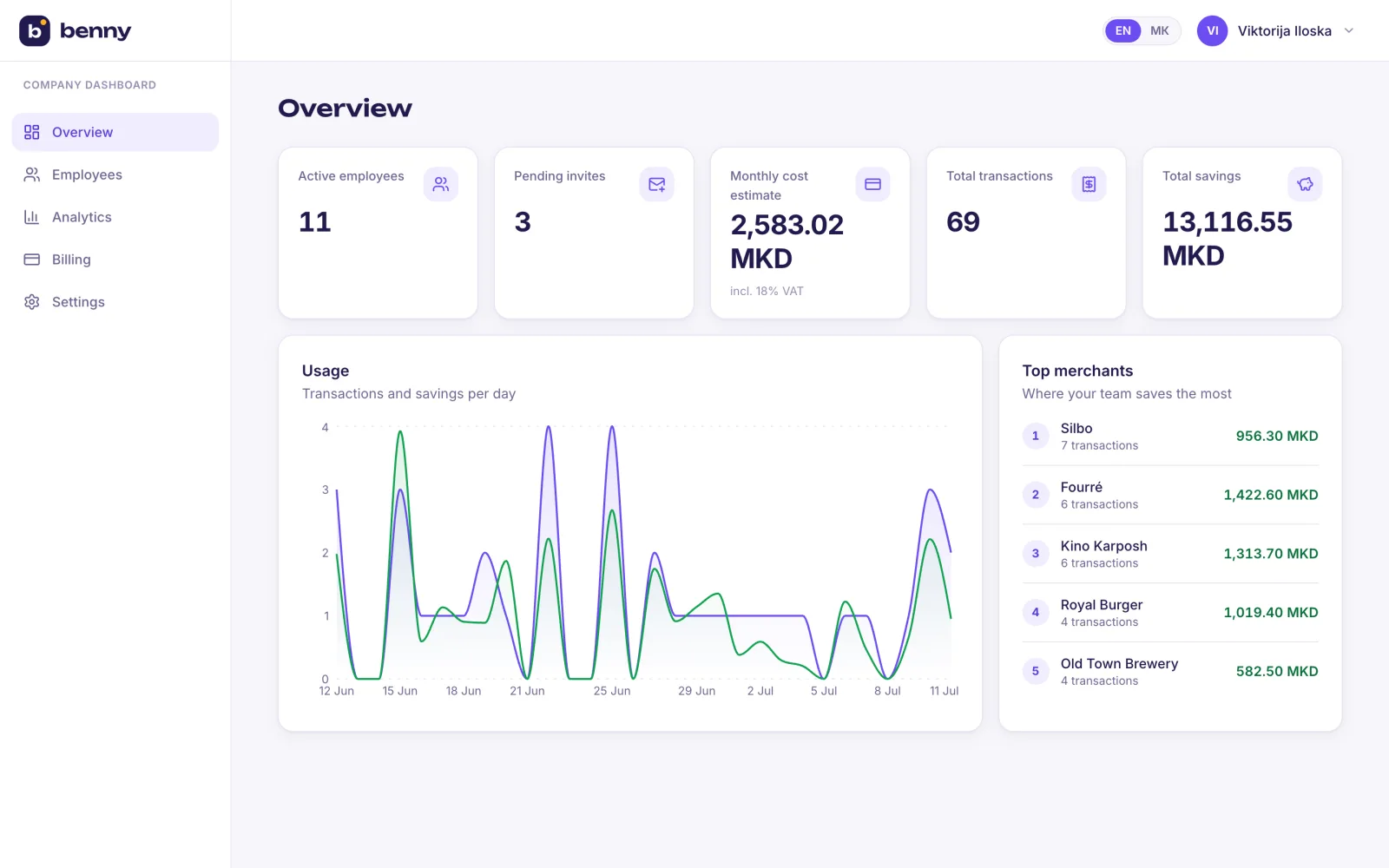Select the Fourré merchant row
Image resolution: width=1389 pixels, height=868 pixels.
(x=1170, y=495)
